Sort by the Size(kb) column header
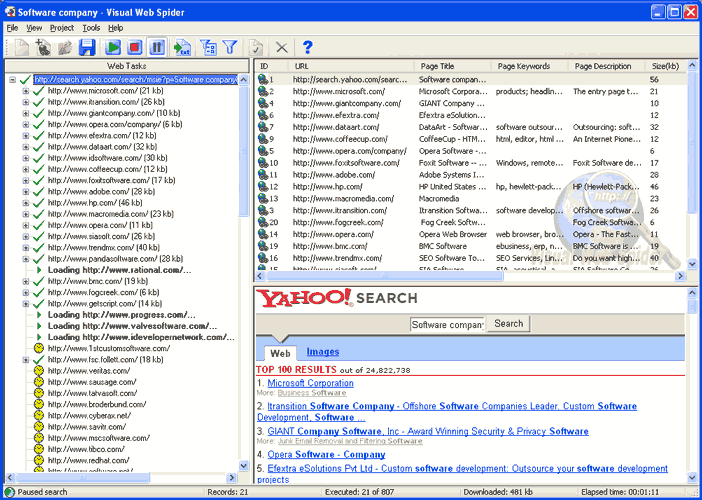 (666, 66)
